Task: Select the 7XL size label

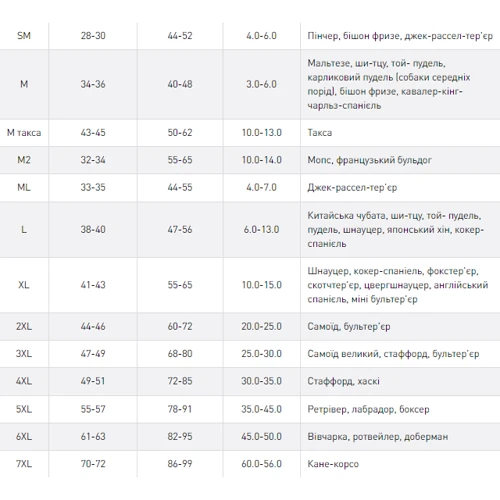Action: tap(24, 464)
